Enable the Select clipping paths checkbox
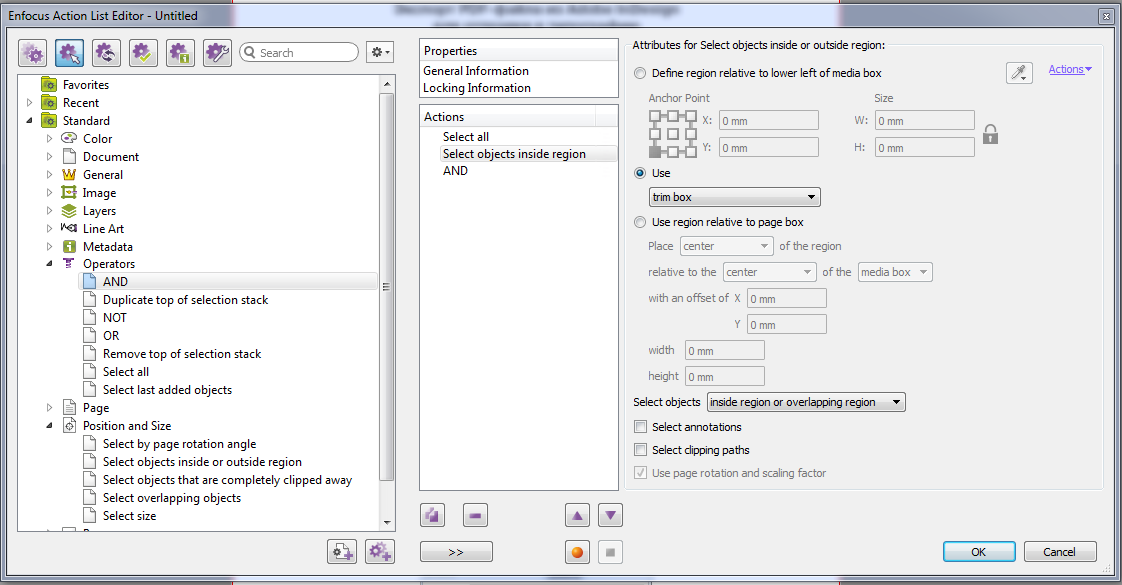 coord(640,450)
